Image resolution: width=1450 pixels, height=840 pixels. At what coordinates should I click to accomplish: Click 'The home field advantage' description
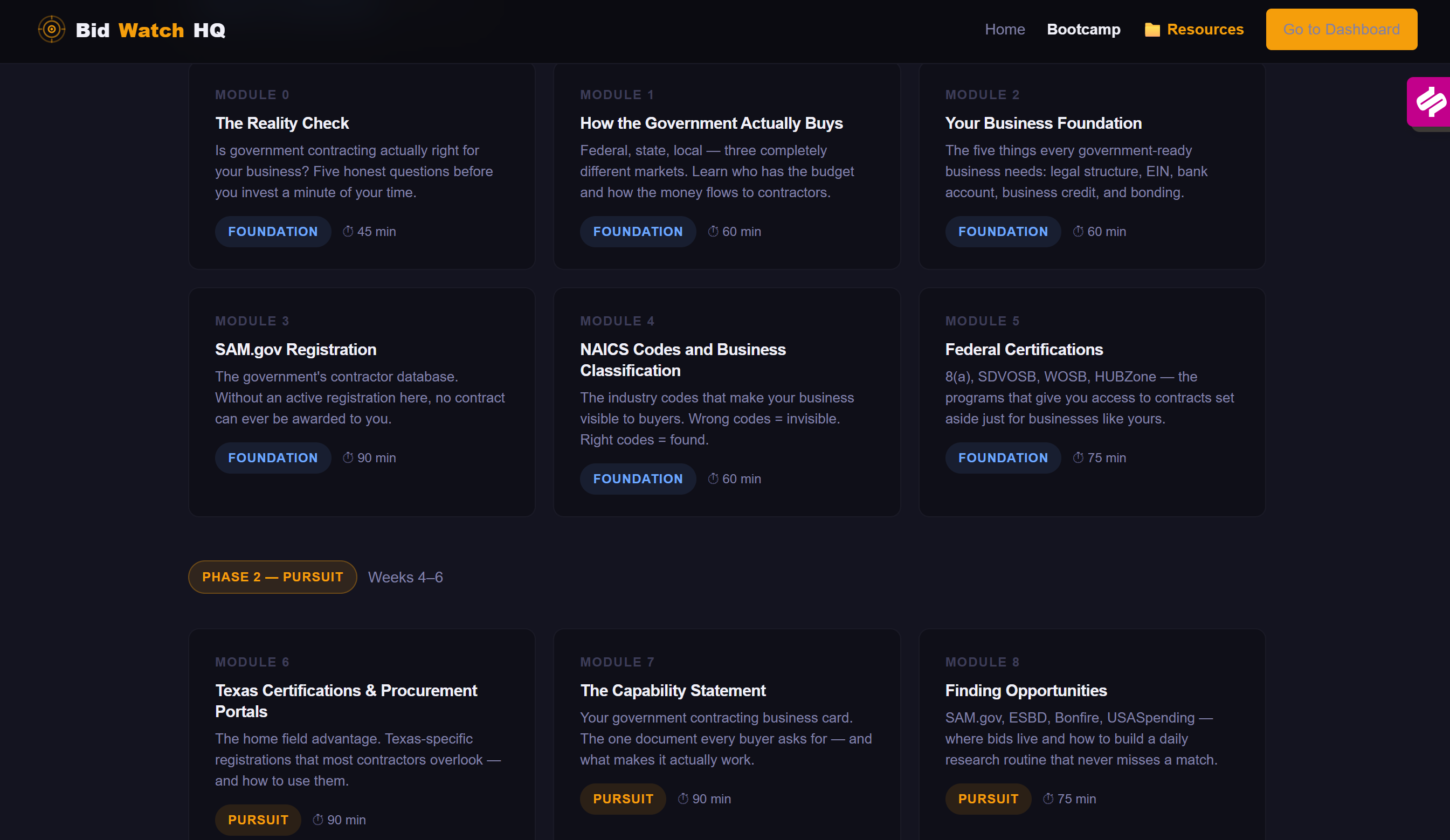(x=358, y=760)
